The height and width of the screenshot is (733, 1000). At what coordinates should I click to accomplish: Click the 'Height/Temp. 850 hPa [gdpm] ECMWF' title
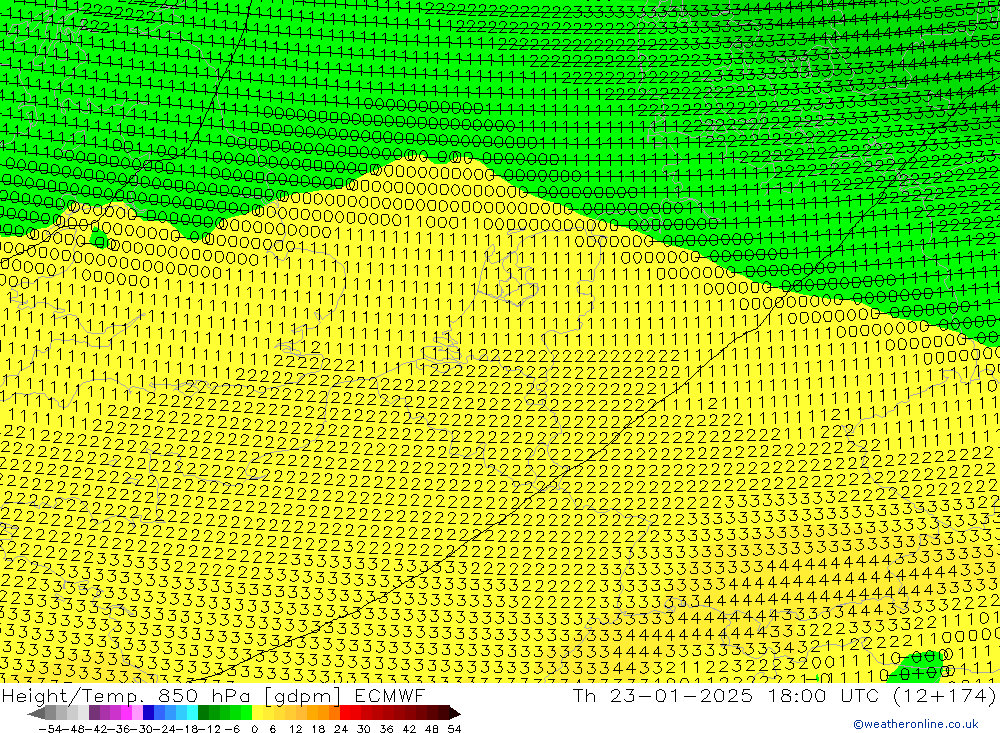[x=213, y=695]
